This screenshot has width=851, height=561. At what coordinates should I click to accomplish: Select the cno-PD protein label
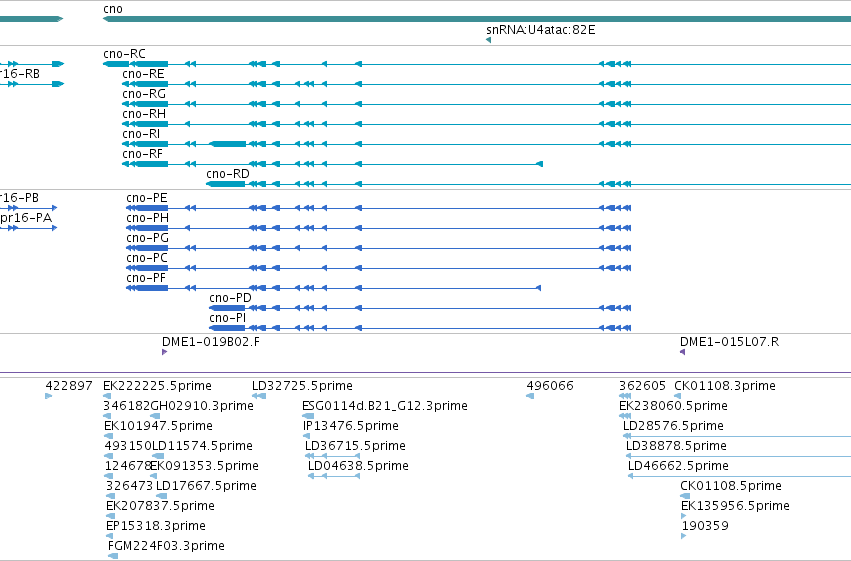[x=231, y=298]
